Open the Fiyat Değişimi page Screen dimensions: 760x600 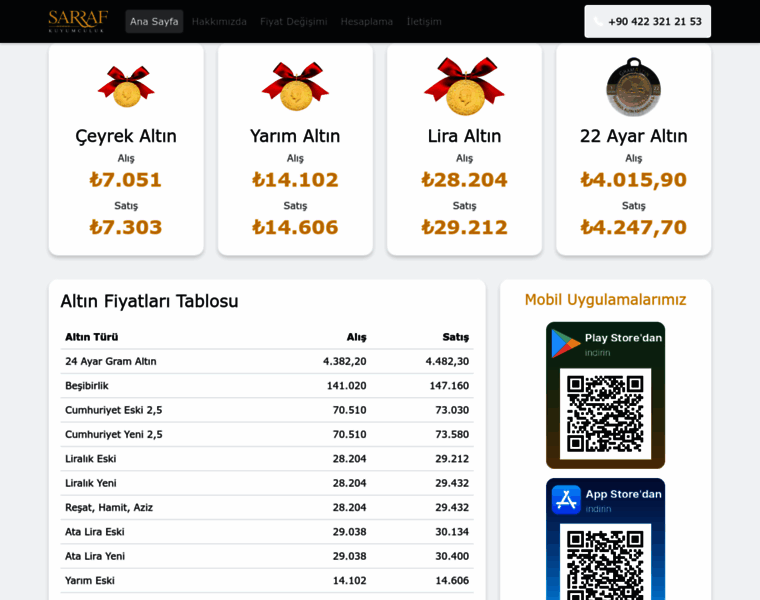coord(293,22)
